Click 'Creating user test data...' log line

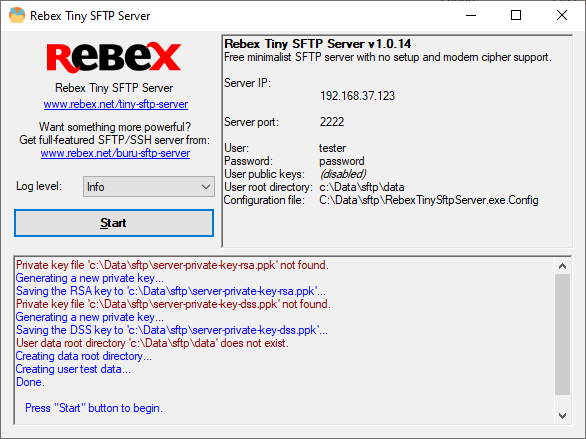[73, 369]
